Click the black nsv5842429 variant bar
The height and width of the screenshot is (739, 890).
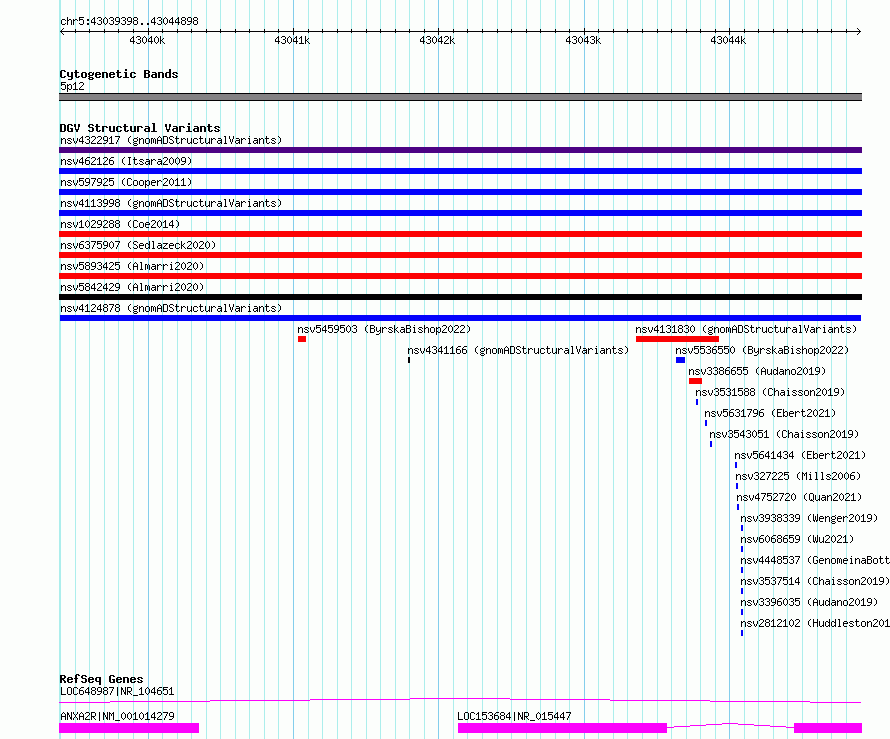tap(460, 297)
